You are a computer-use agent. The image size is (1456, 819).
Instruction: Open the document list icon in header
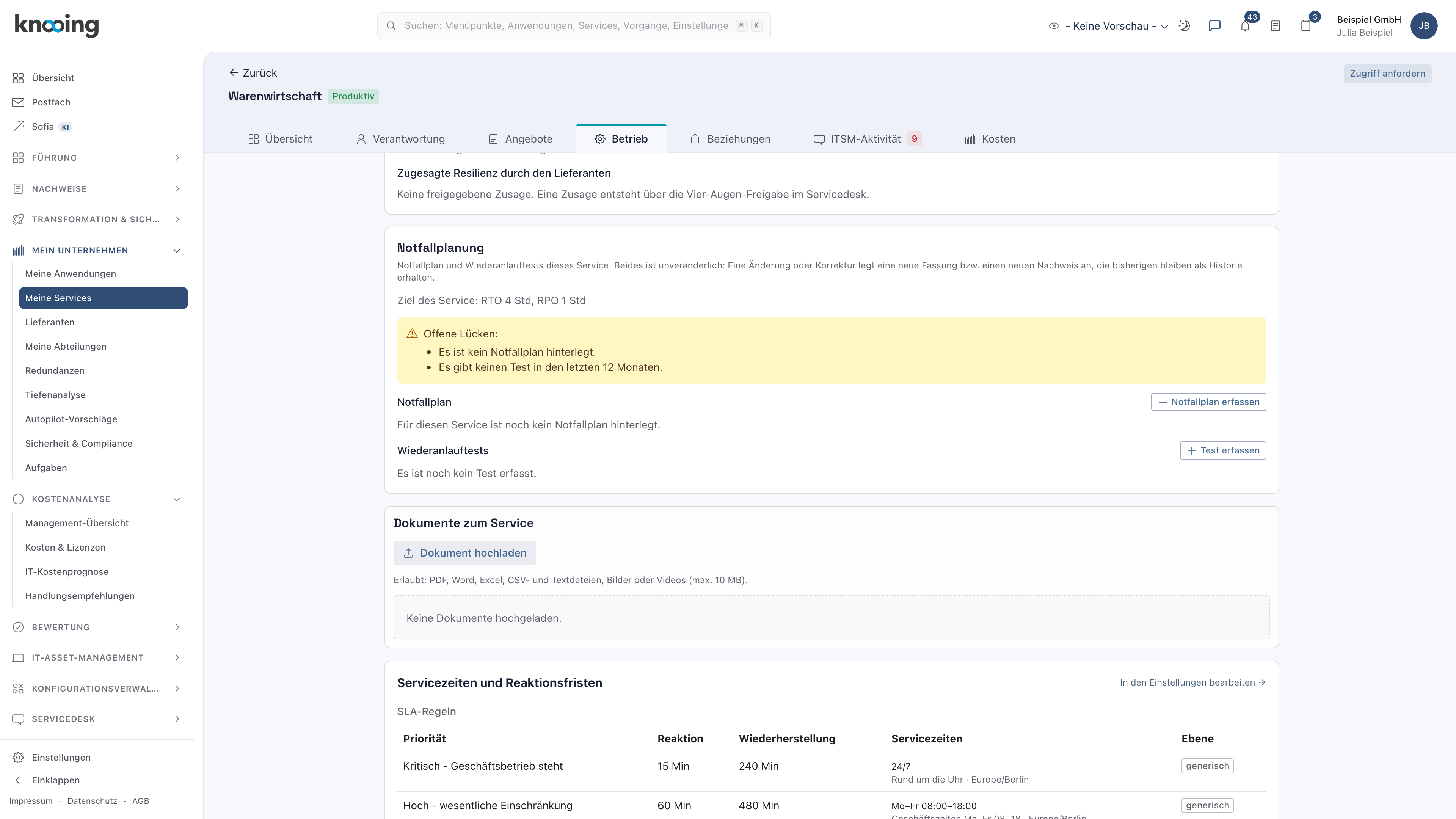(x=1275, y=26)
